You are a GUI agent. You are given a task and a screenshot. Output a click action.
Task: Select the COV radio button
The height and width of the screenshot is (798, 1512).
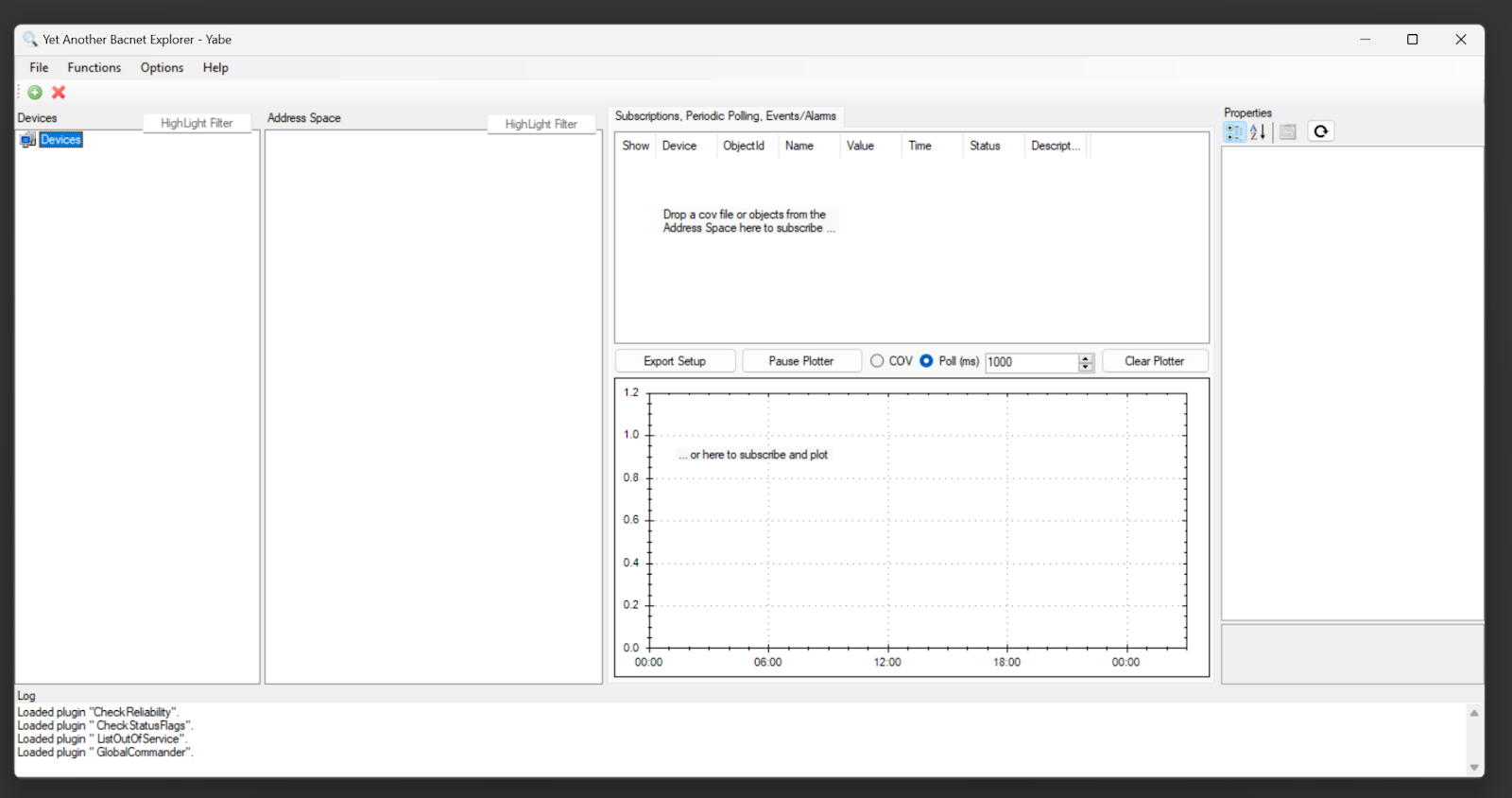pos(877,361)
